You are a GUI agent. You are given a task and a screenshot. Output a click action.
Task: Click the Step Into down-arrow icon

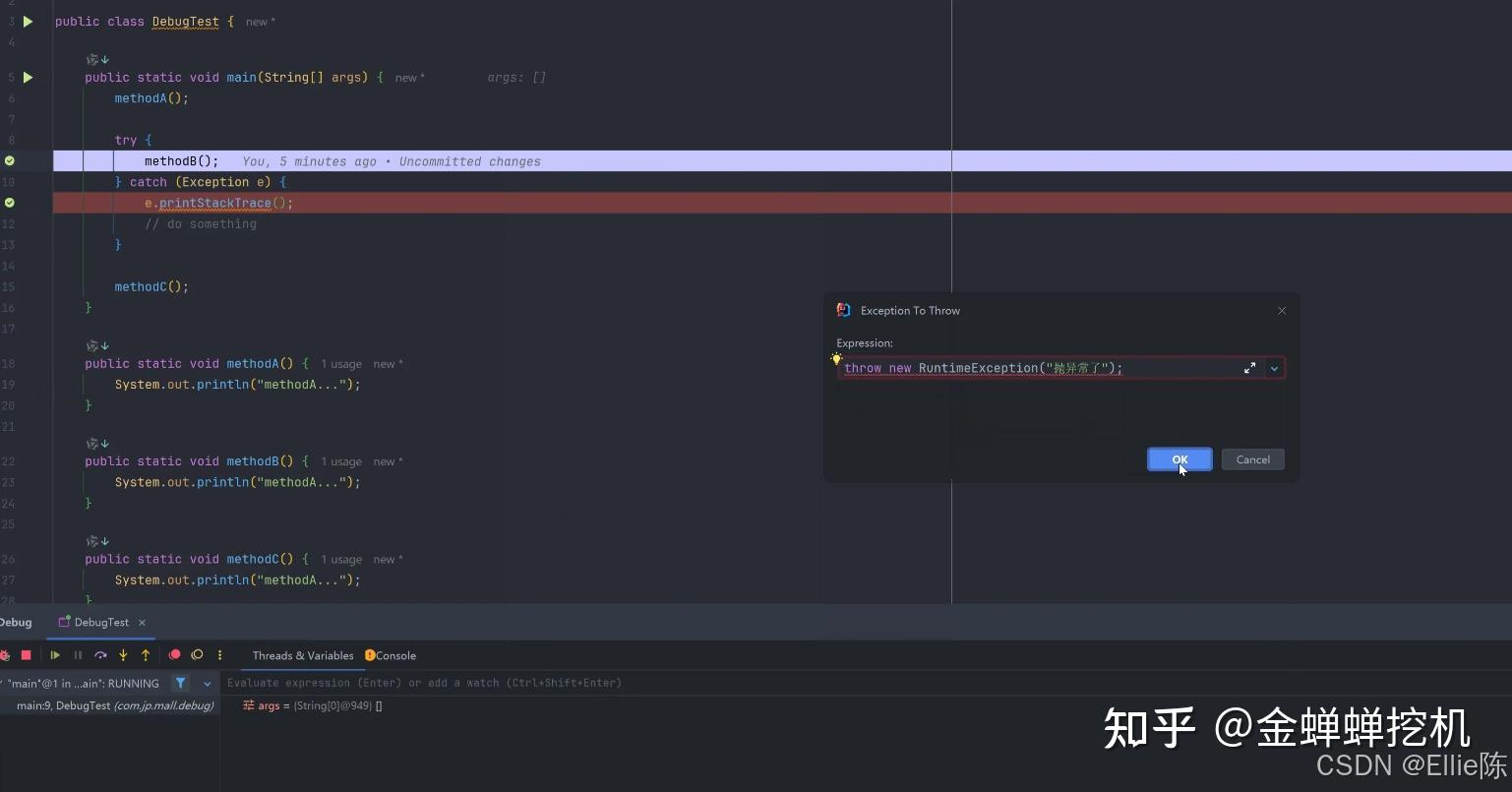pos(123,655)
